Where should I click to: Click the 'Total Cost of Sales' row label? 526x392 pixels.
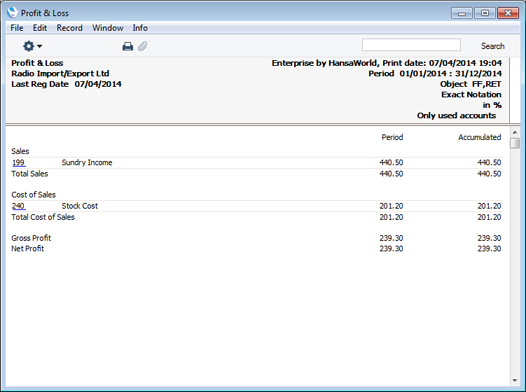pos(43,217)
